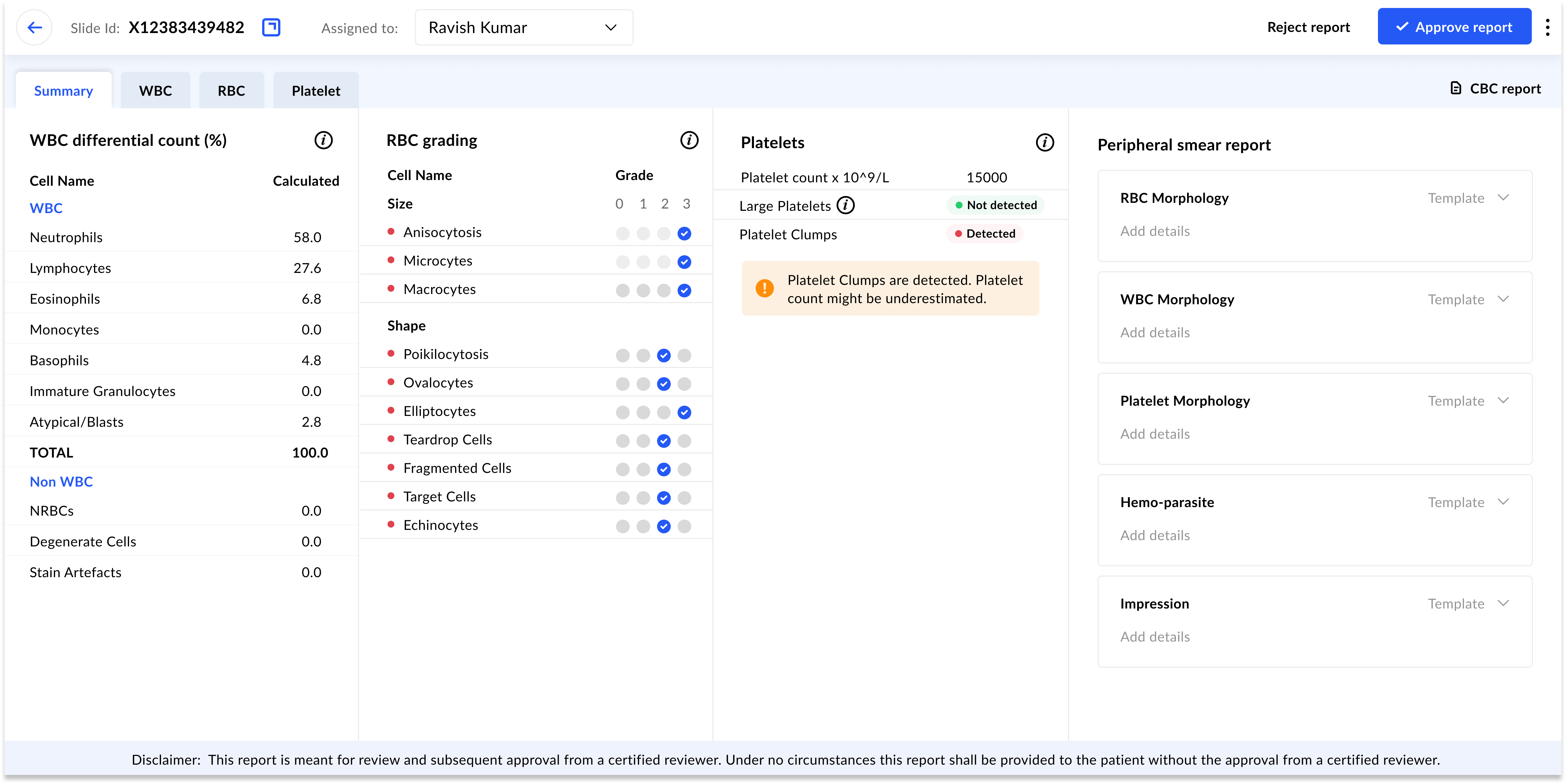The width and height of the screenshot is (1566, 784).
Task: Show info for WBC differential count
Action: [x=323, y=140]
